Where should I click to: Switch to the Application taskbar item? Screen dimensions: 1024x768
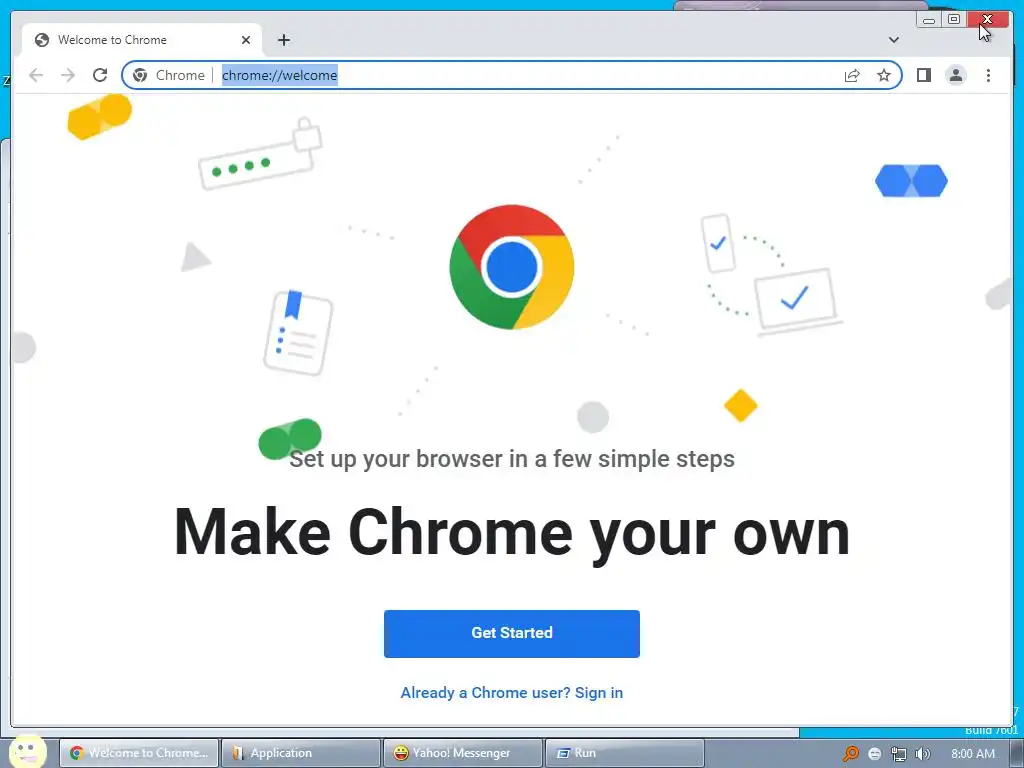pyautogui.click(x=301, y=753)
